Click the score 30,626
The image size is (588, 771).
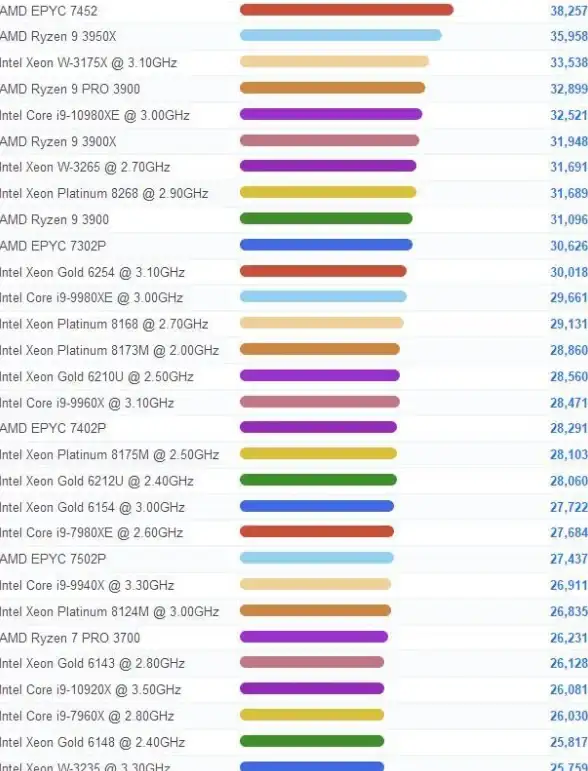569,246
